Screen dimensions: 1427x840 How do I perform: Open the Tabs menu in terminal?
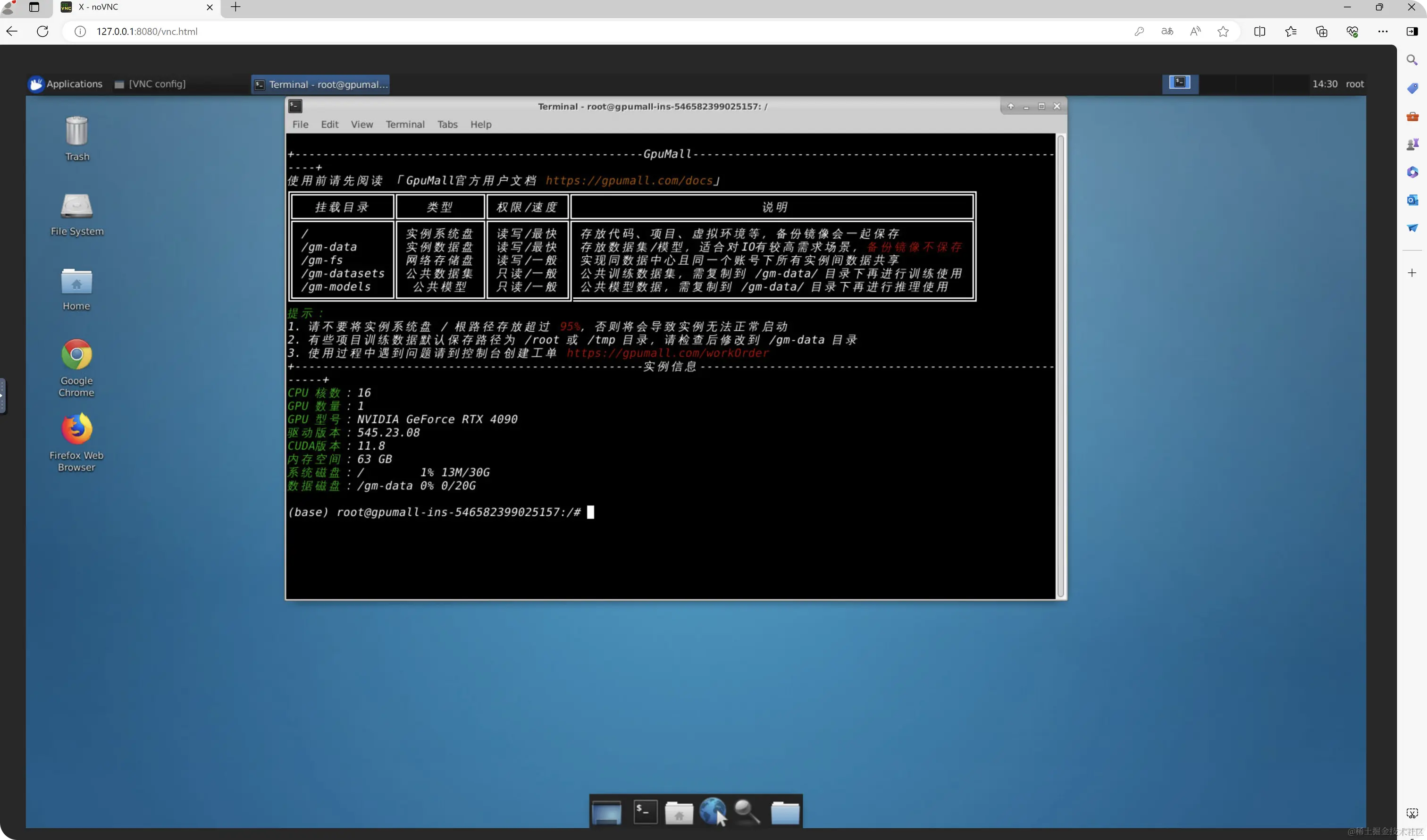coord(447,124)
